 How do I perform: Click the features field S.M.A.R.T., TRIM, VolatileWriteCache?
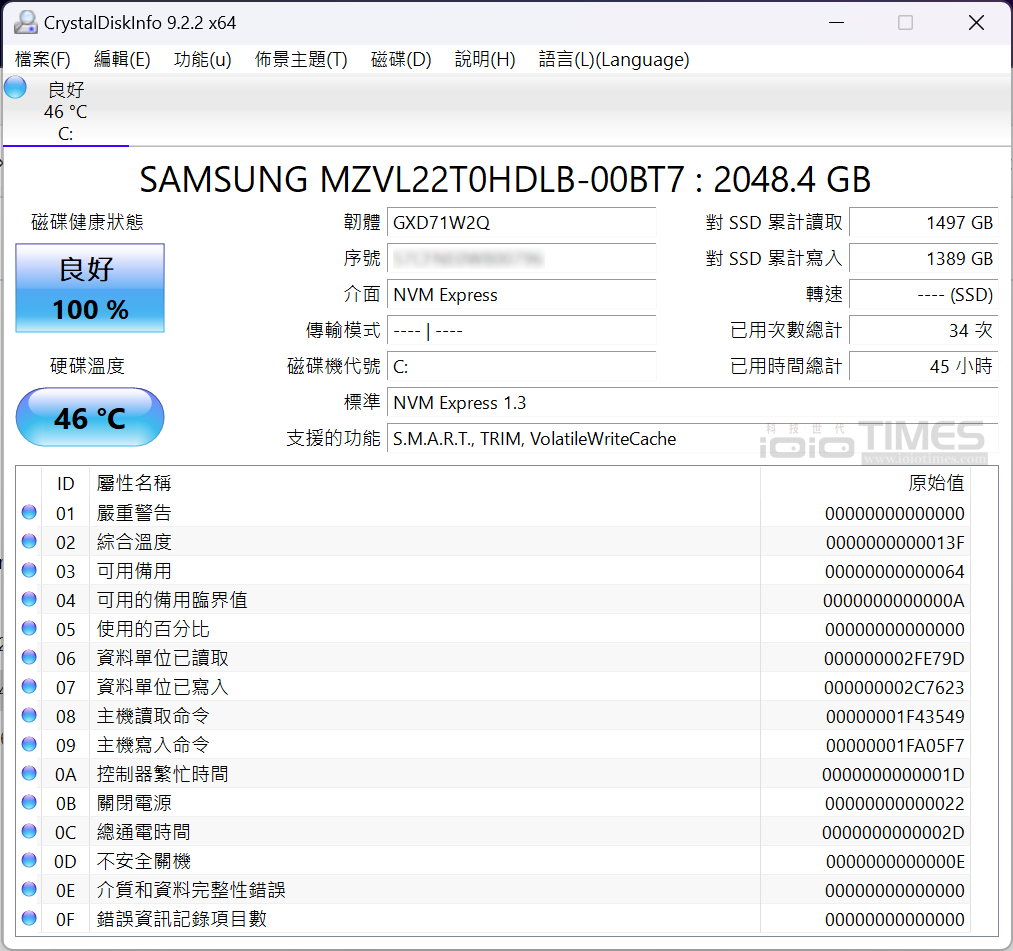tap(693, 439)
